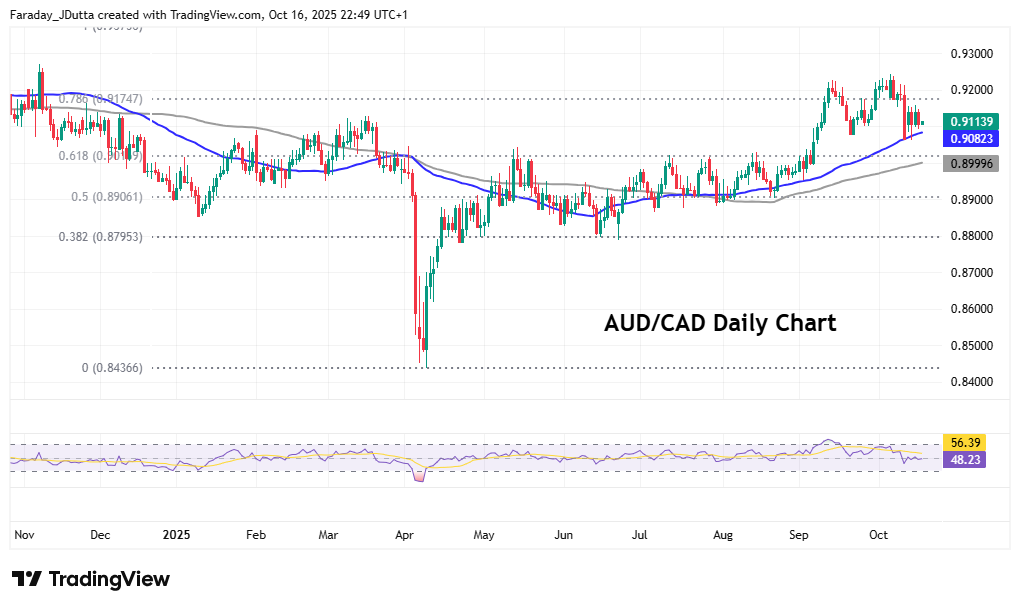Open the TradingView wordmark at bottom left

pyautogui.click(x=109, y=580)
